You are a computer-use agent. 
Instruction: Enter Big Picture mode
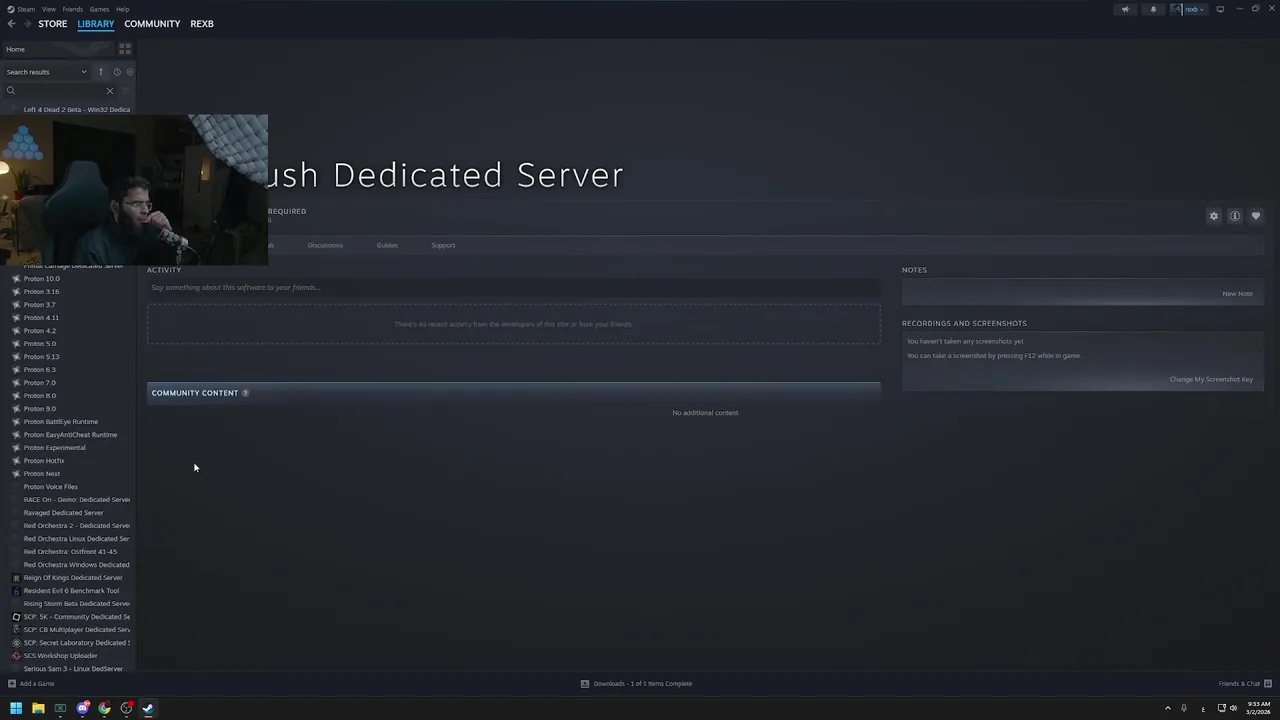point(1220,9)
